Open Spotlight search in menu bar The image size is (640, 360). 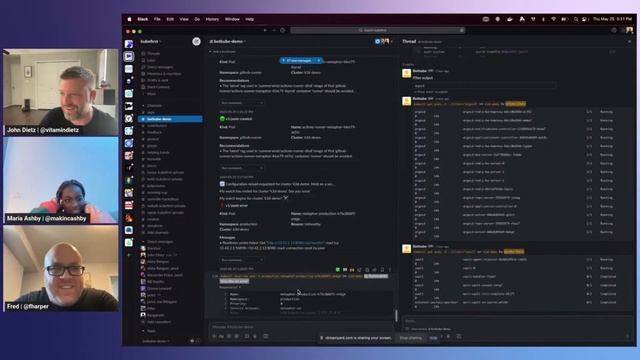click(x=576, y=19)
